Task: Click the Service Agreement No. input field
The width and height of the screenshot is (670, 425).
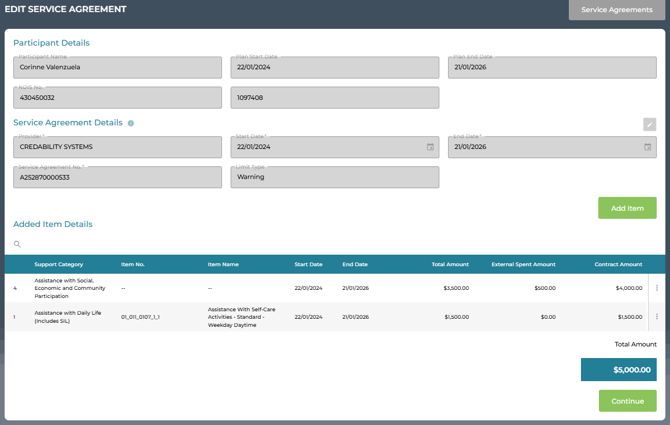Action: click(117, 177)
